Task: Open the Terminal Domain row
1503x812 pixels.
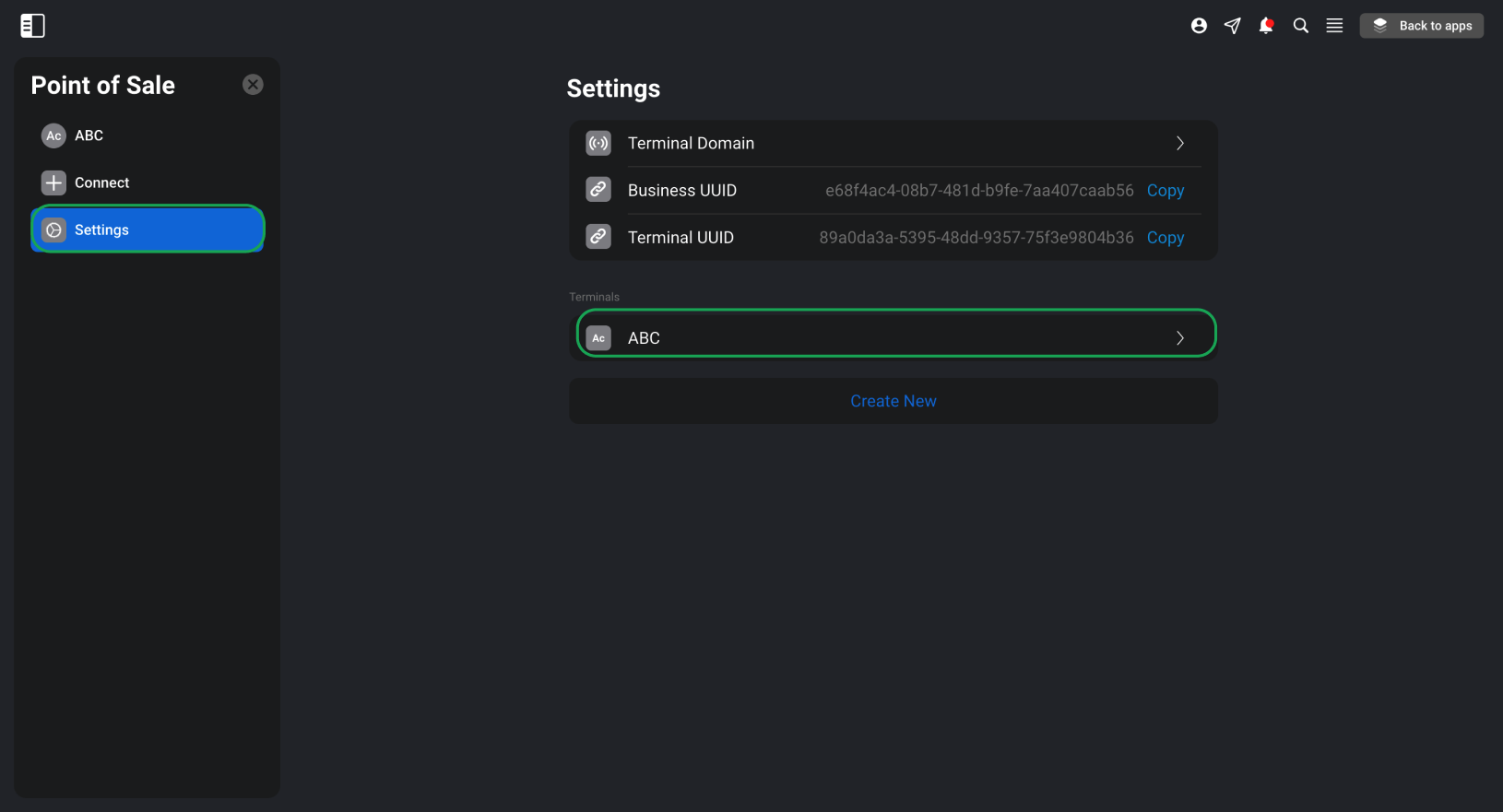Action: [x=894, y=143]
